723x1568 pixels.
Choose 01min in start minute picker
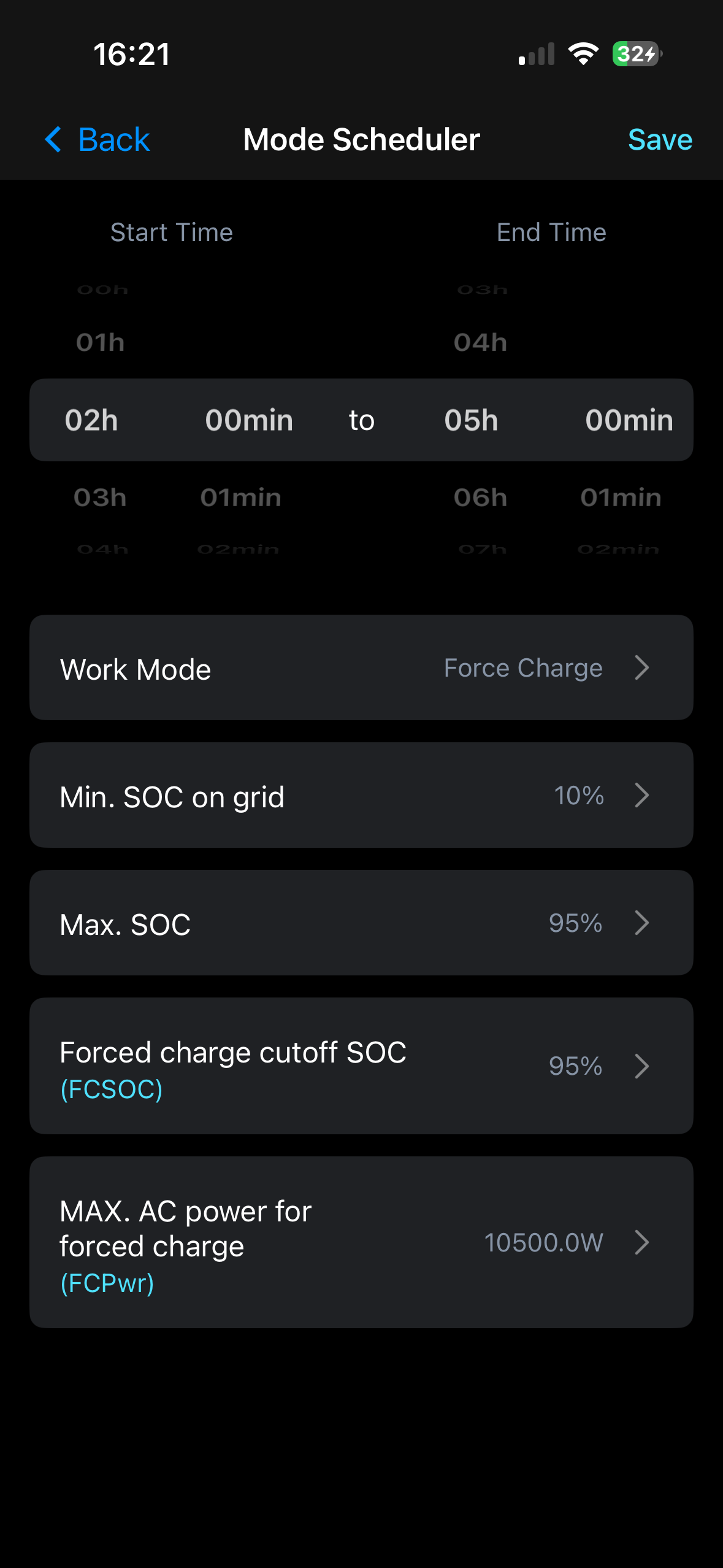(241, 498)
